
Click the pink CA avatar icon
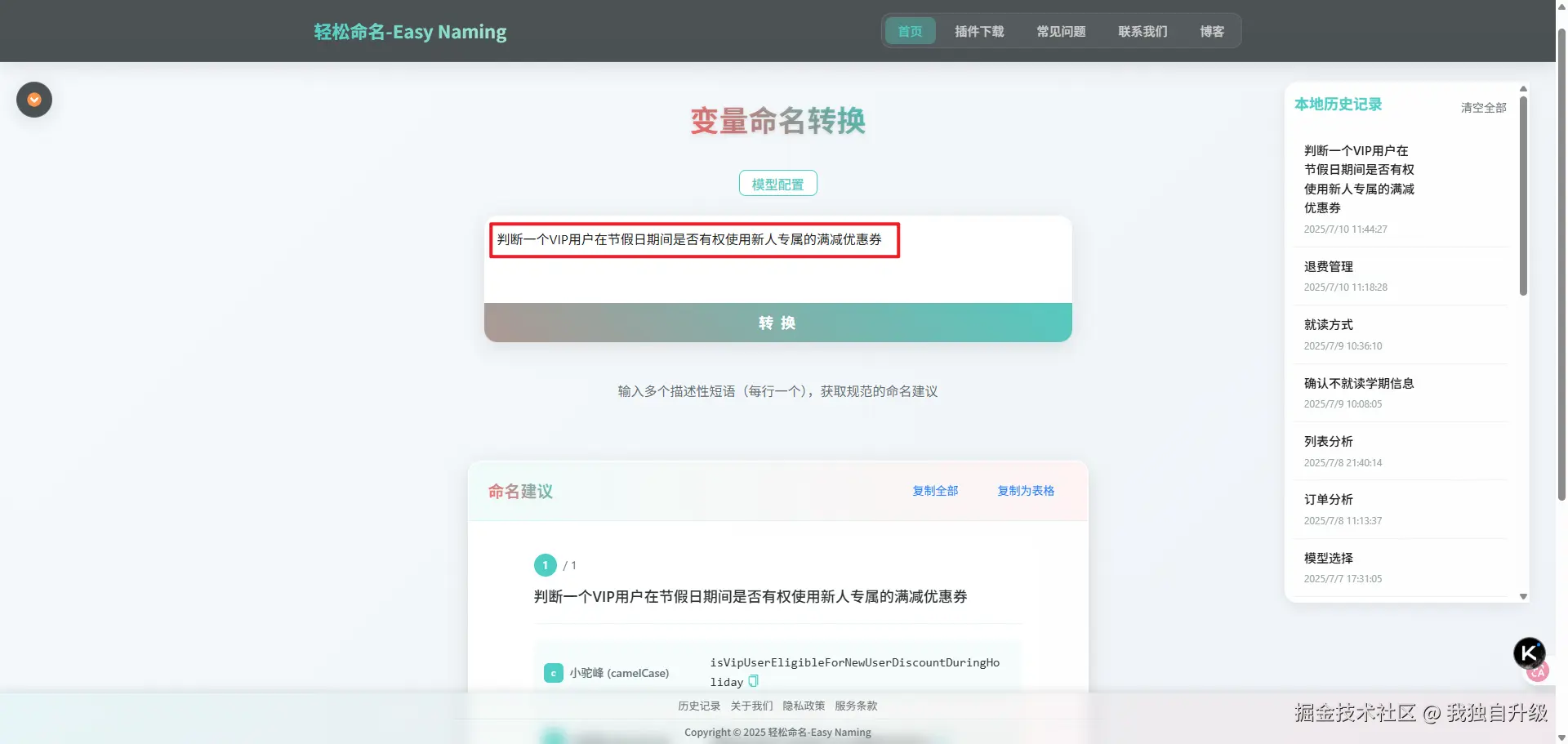pyautogui.click(x=1537, y=671)
